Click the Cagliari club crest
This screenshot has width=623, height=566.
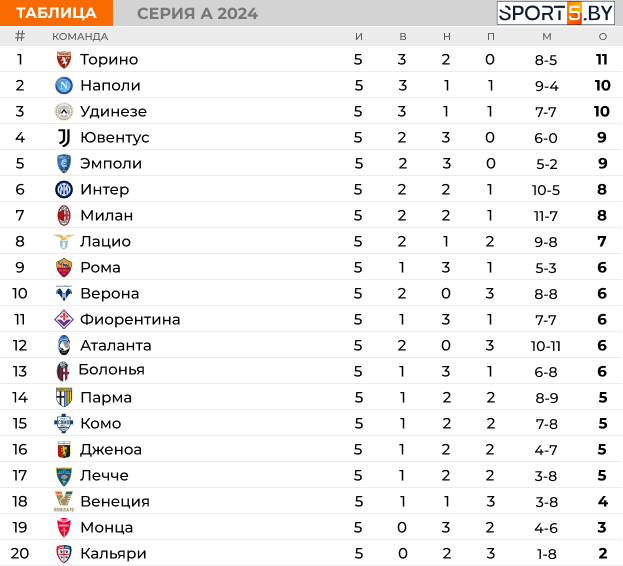(64, 553)
